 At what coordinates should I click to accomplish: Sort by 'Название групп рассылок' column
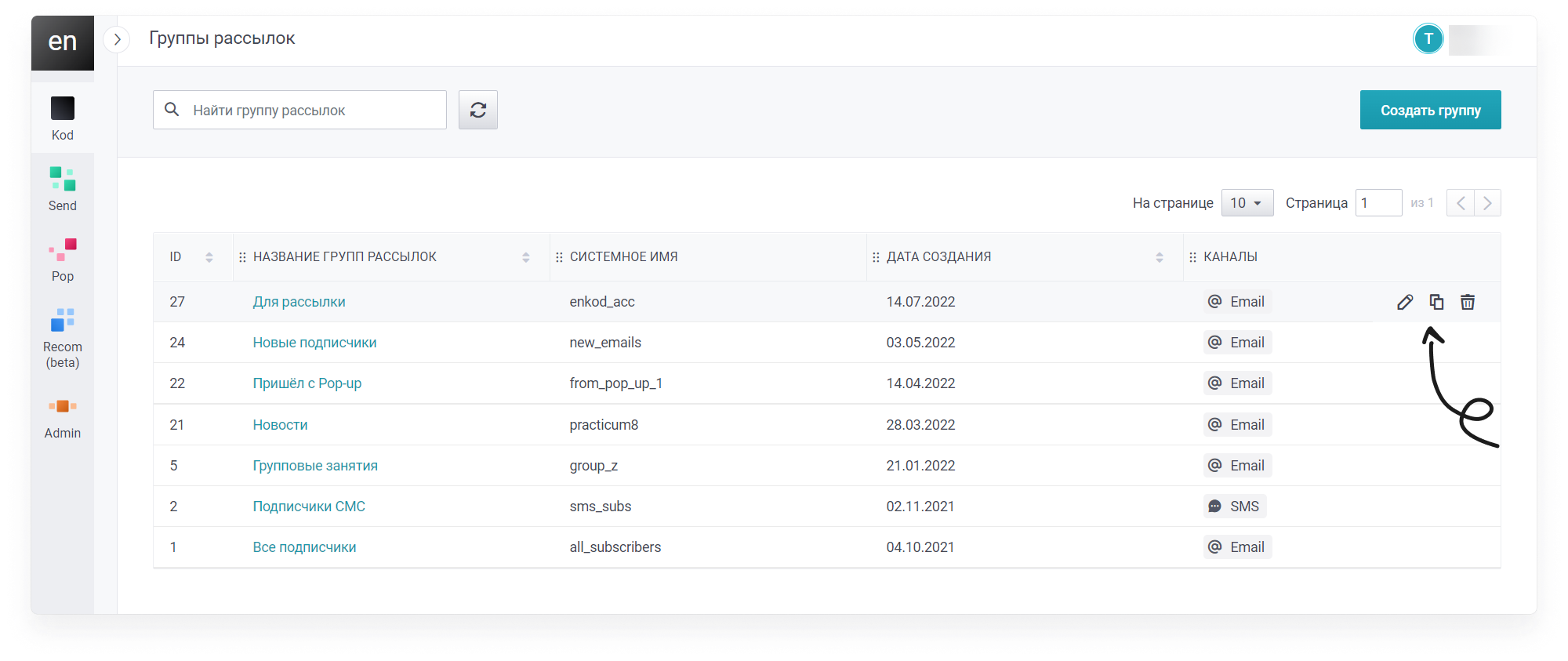[526, 257]
